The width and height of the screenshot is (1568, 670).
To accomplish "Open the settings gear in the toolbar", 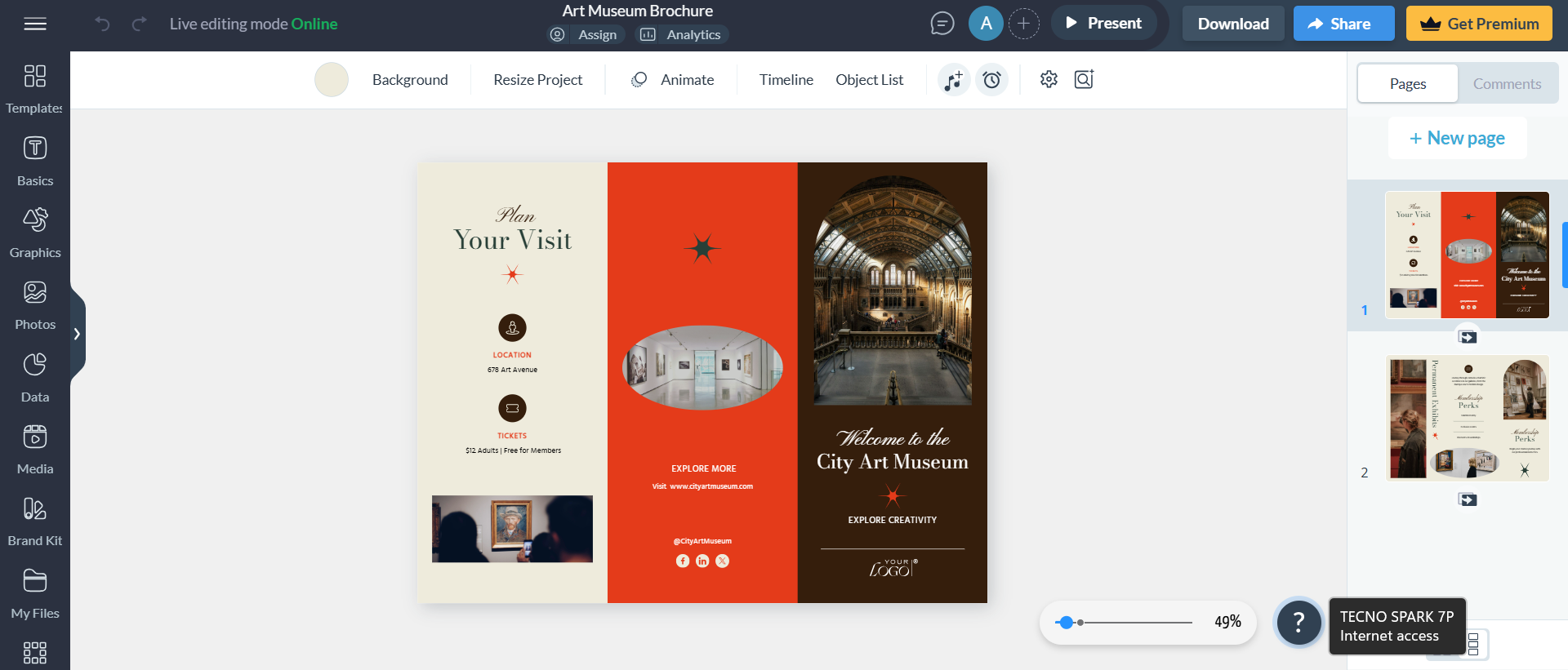I will click(x=1049, y=79).
